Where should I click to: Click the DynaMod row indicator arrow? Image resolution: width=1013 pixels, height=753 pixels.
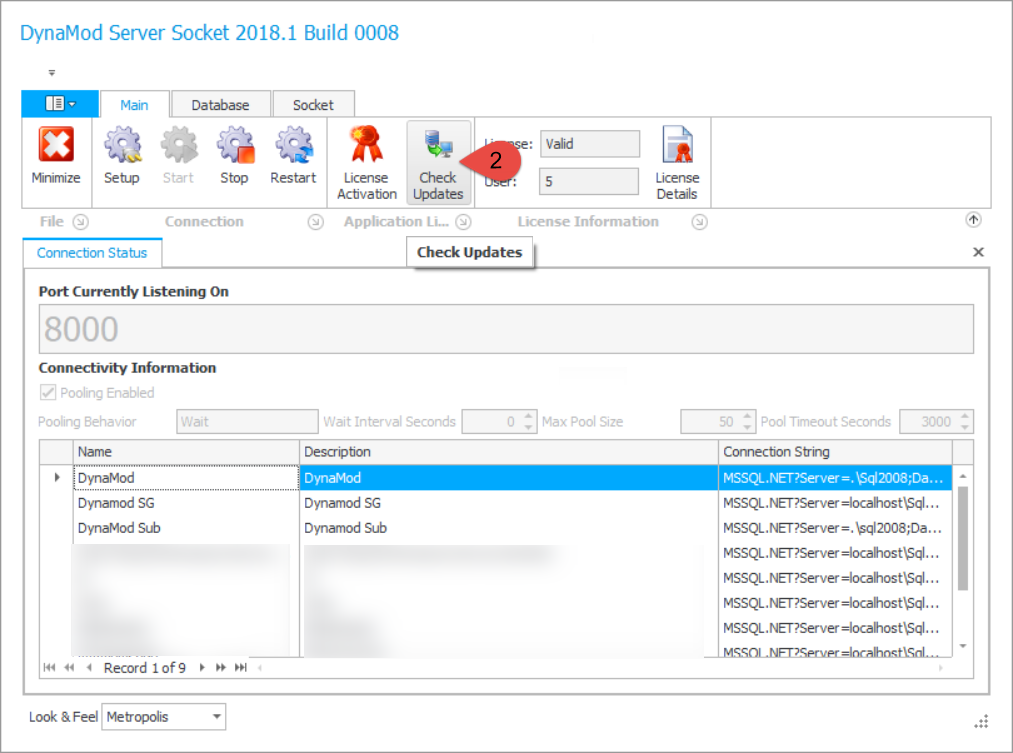pyautogui.click(x=57, y=477)
